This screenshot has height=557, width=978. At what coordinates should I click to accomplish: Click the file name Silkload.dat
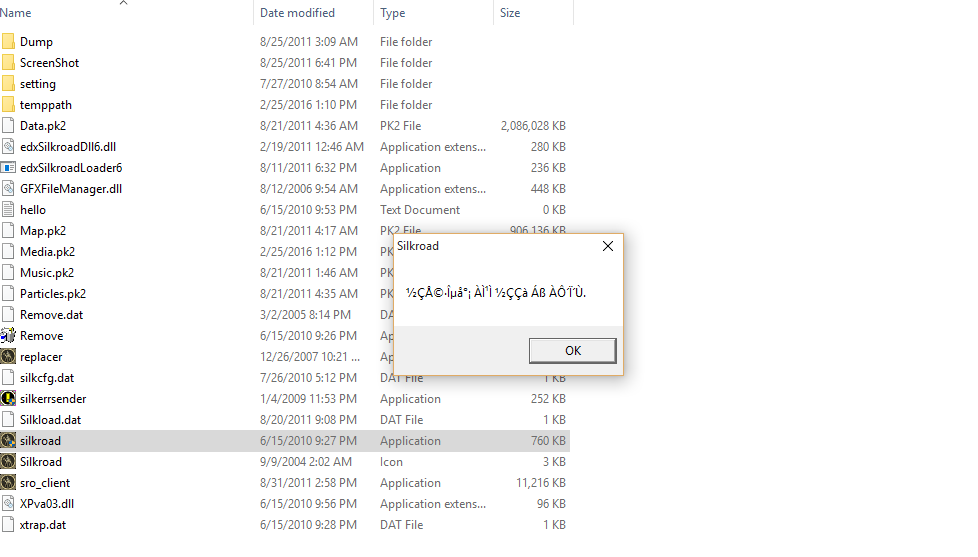coord(51,420)
